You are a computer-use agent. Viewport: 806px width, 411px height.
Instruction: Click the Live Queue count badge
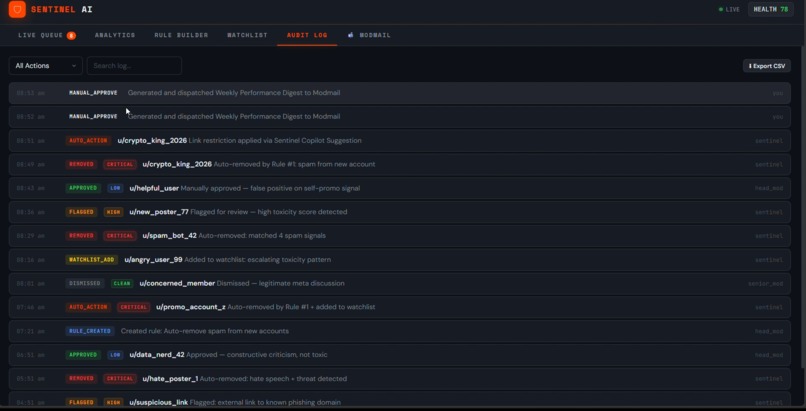pos(71,35)
